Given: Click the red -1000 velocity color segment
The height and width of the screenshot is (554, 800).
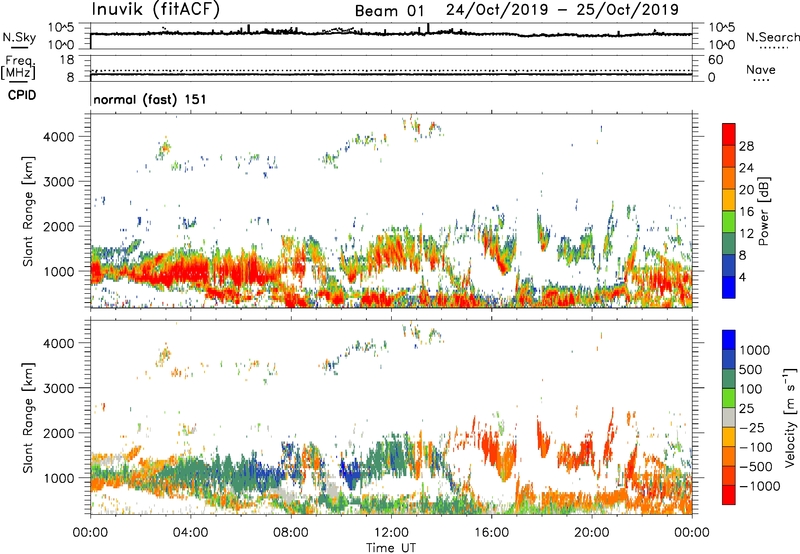Looking at the screenshot, I should (x=729, y=495).
